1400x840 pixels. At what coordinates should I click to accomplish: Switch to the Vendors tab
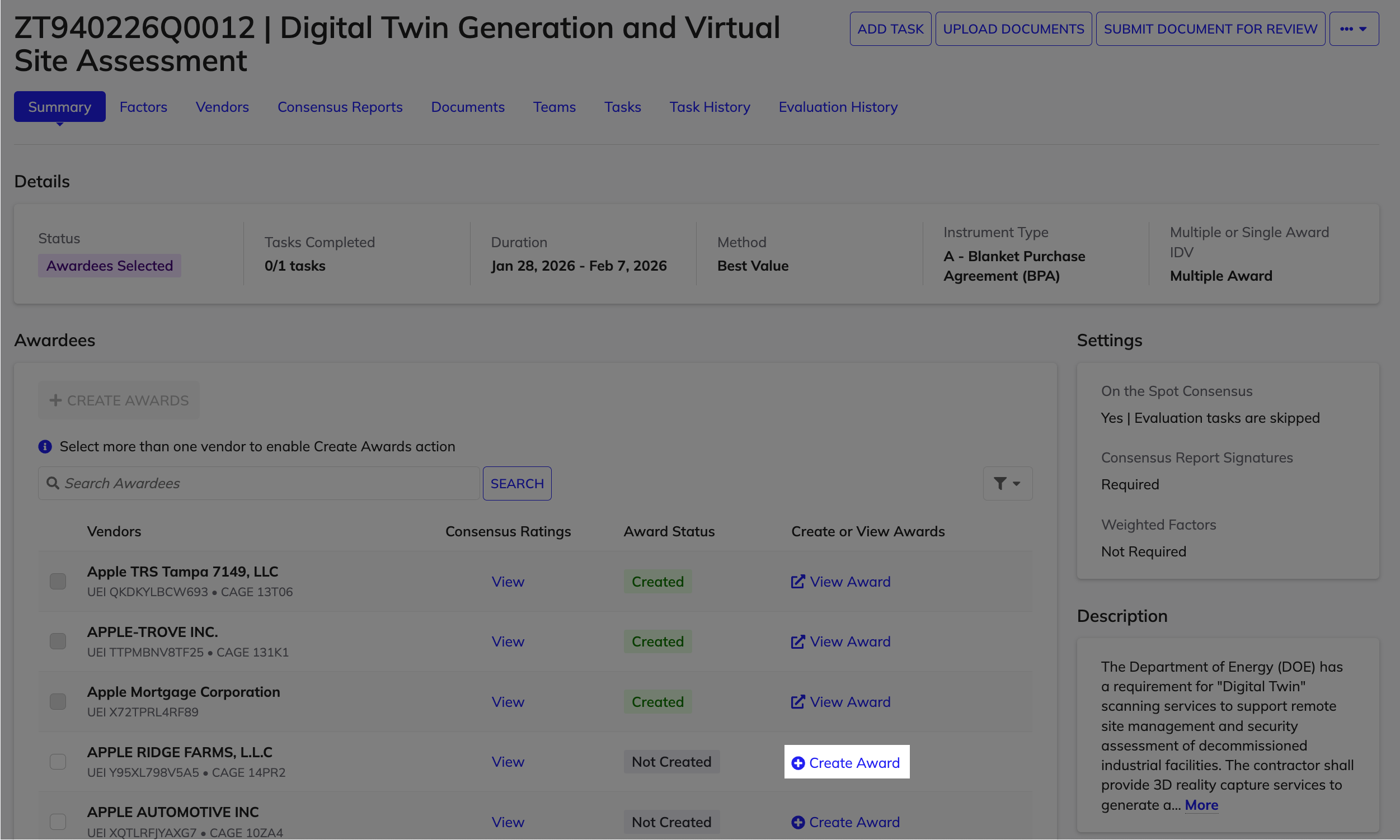pos(222,106)
